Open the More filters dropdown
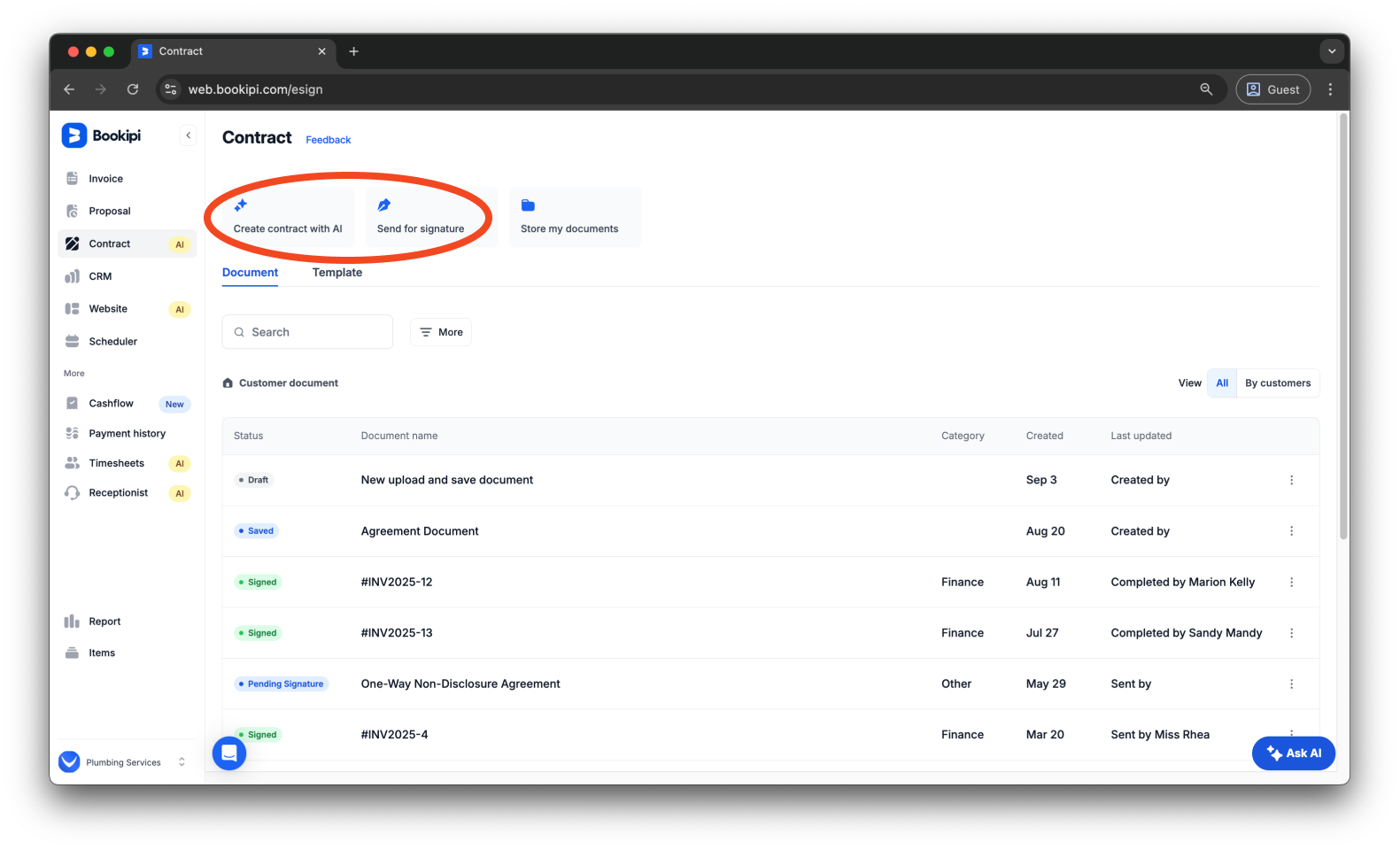Image resolution: width=1400 pixels, height=850 pixels. pos(441,332)
